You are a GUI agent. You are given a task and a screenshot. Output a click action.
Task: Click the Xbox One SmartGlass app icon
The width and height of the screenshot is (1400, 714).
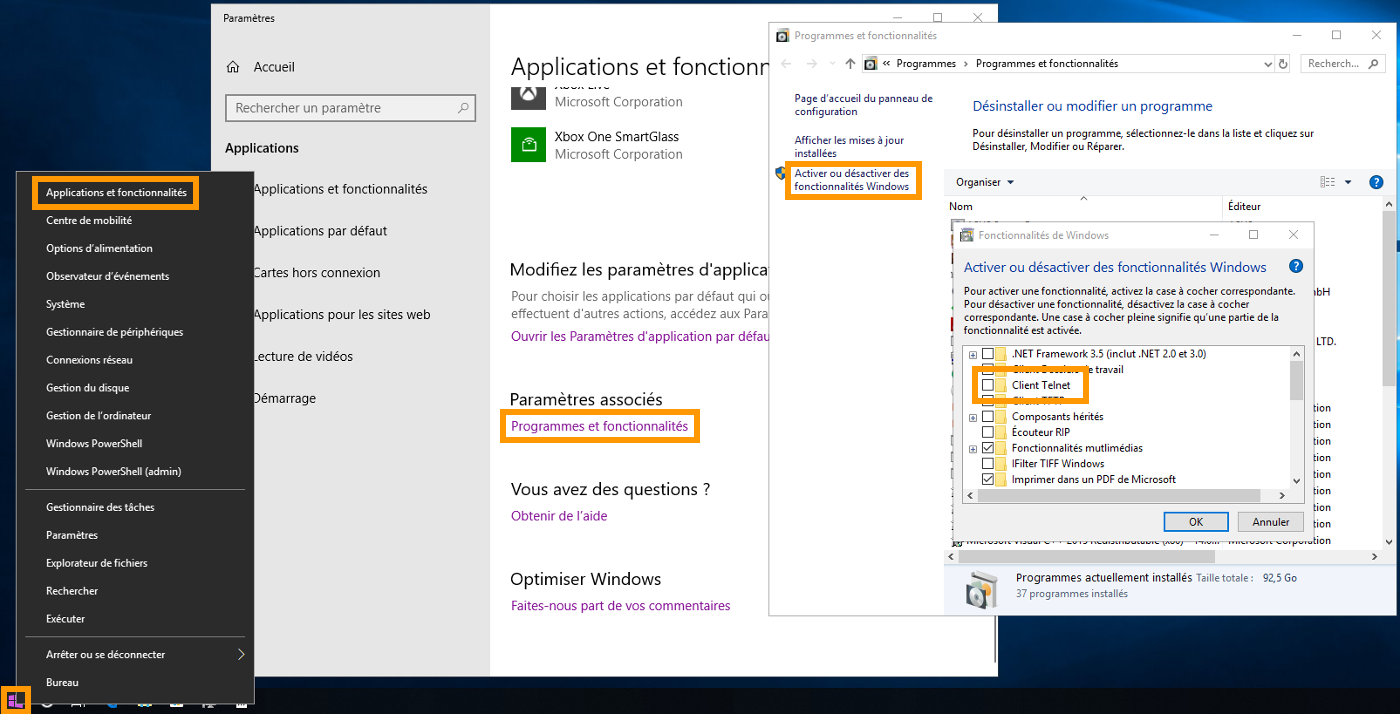click(528, 144)
